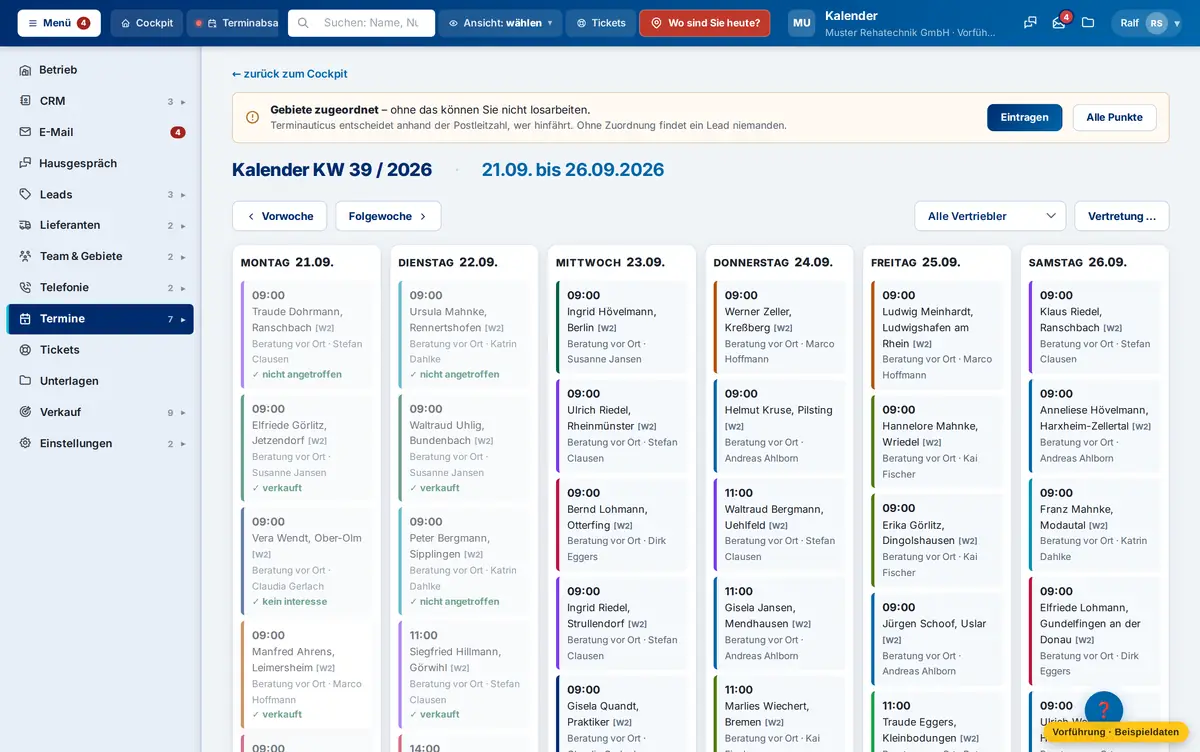Open the Terminabsa tab in top bar

(232, 23)
